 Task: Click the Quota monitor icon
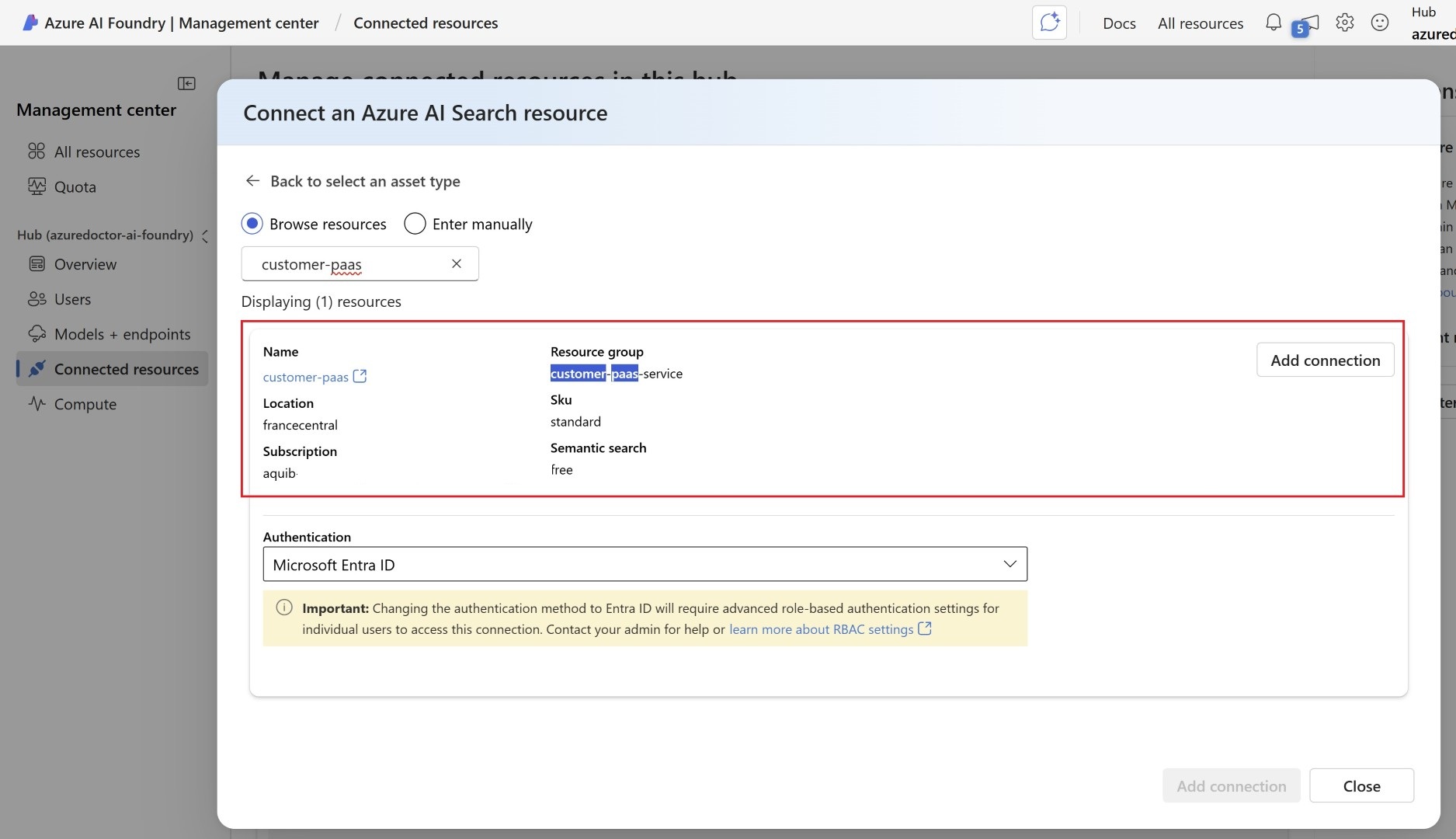(36, 186)
